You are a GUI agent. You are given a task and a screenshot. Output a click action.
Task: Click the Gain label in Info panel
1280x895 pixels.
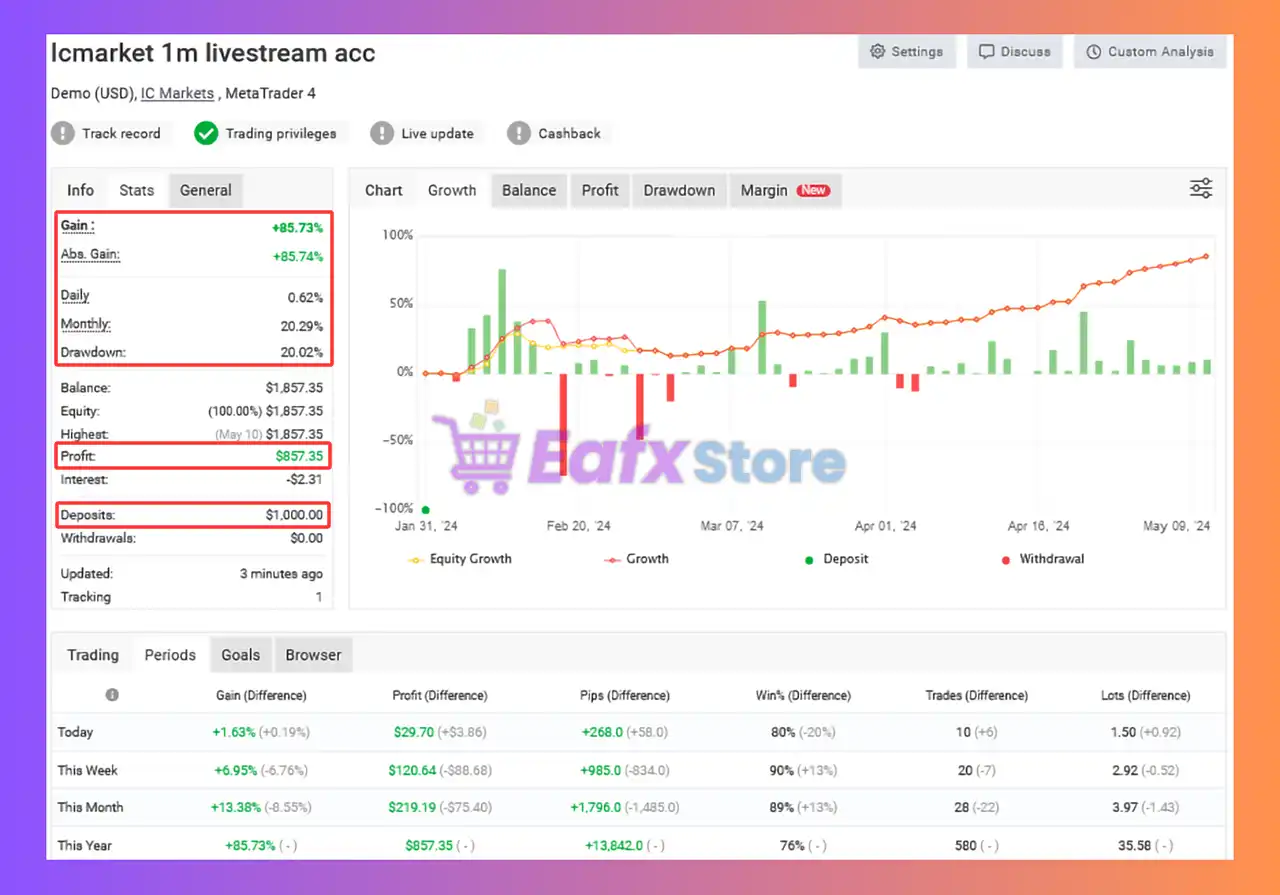tap(77, 226)
